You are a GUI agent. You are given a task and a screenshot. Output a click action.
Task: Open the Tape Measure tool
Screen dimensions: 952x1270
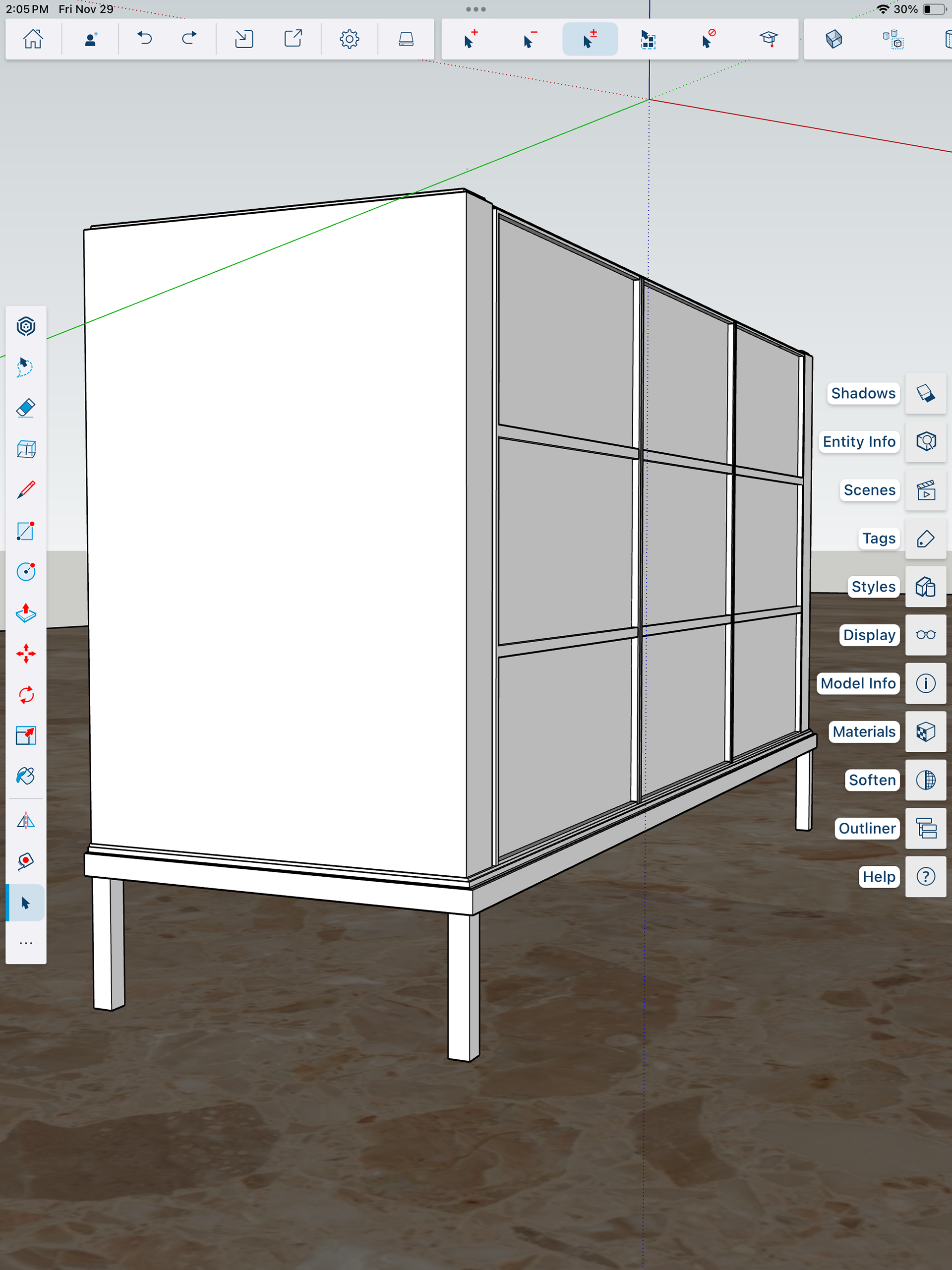pyautogui.click(x=26, y=861)
